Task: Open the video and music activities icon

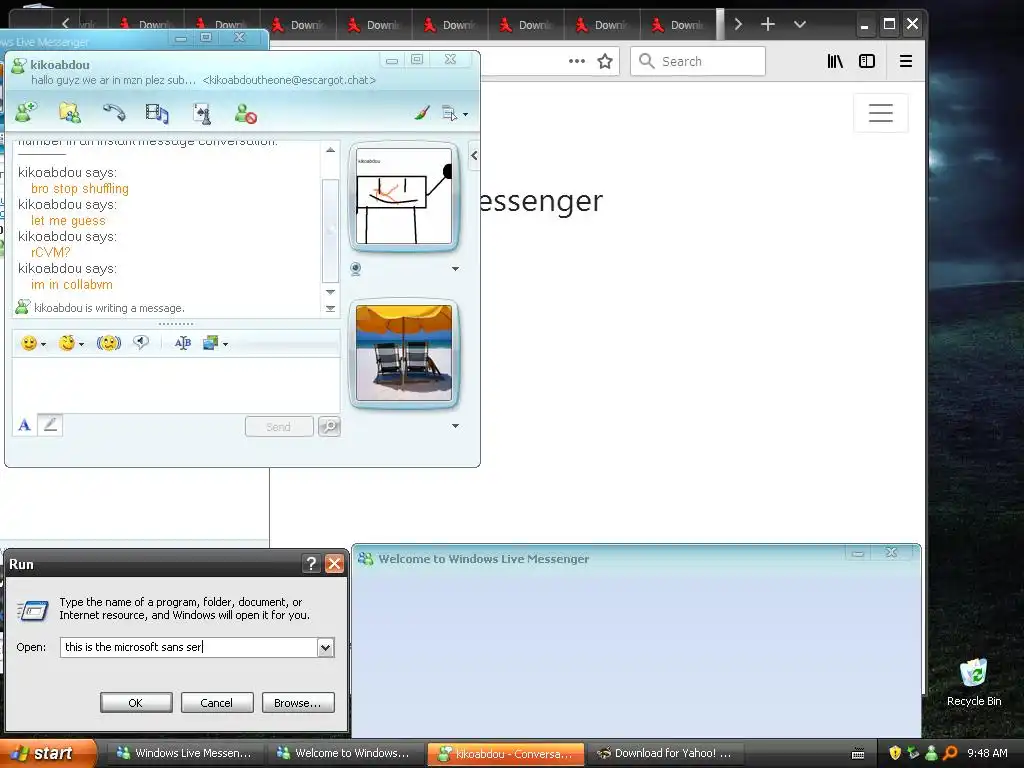Action: 157,114
